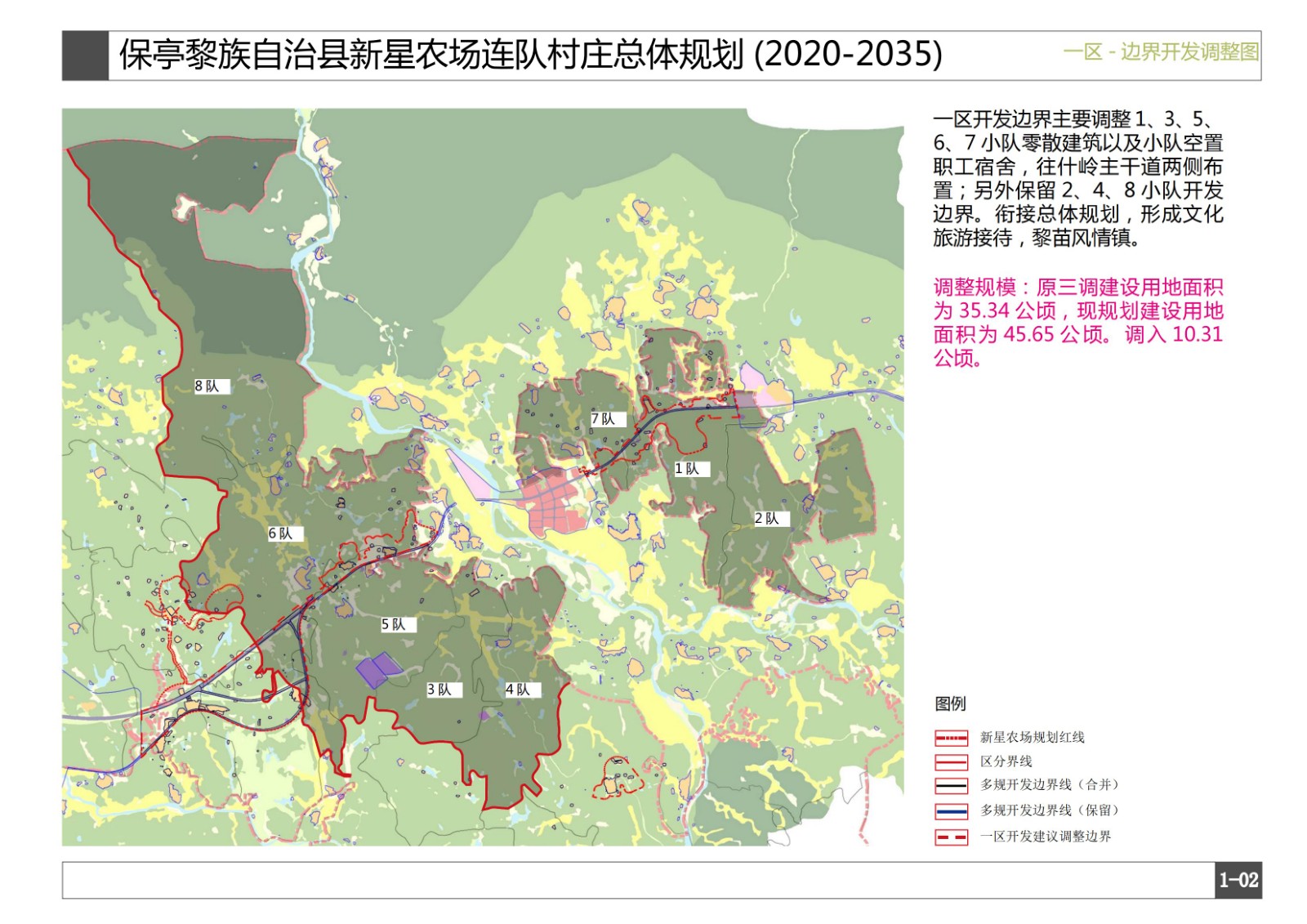This screenshot has height=924, width=1307.
Task: Click the red-pink town block in map center
Action: (x=554, y=502)
